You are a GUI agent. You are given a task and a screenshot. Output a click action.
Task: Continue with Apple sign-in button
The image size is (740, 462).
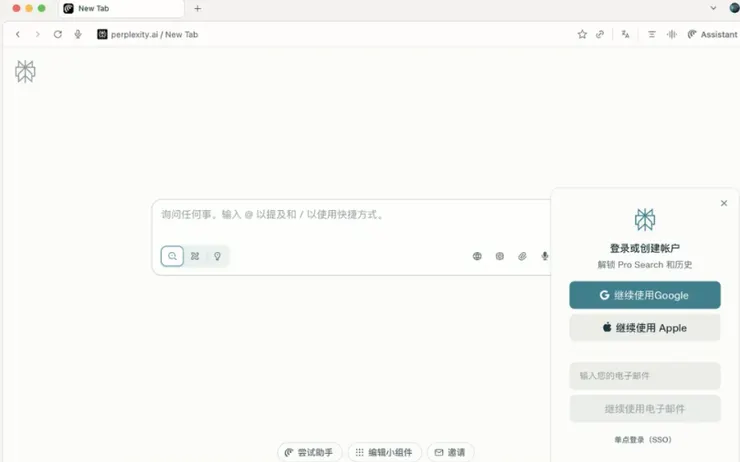645,328
